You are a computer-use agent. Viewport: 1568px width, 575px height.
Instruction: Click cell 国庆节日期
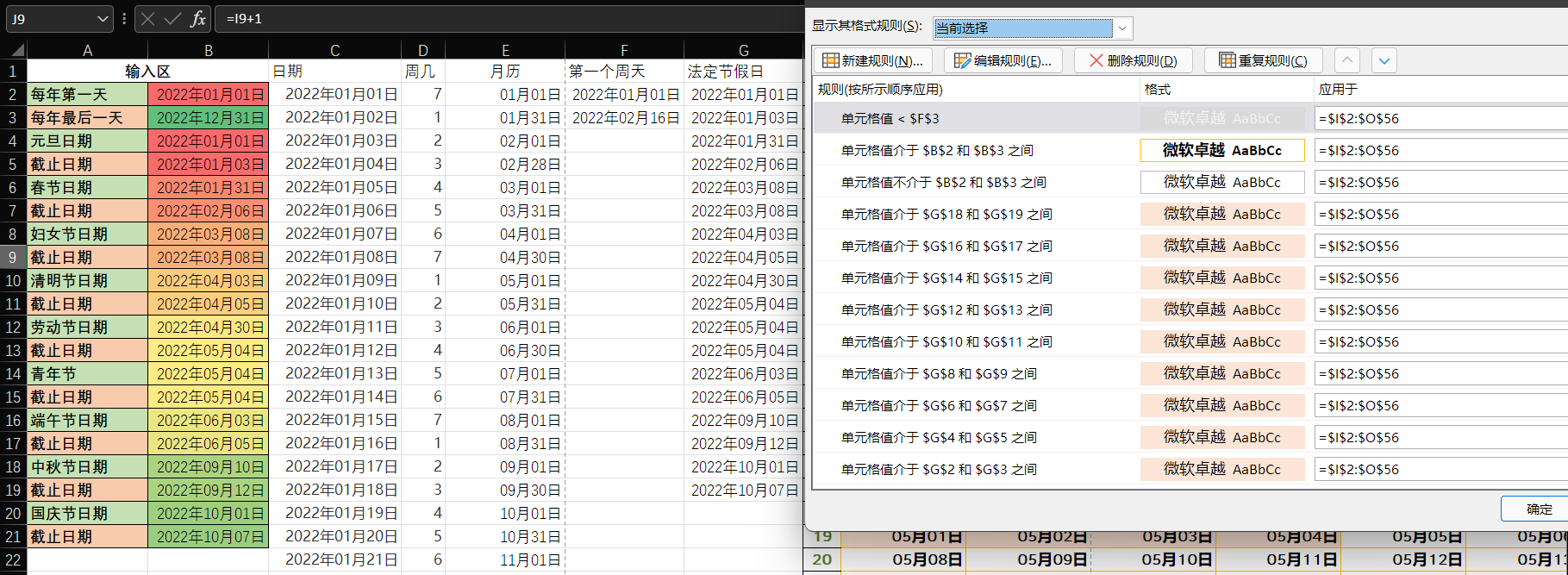tap(87, 513)
